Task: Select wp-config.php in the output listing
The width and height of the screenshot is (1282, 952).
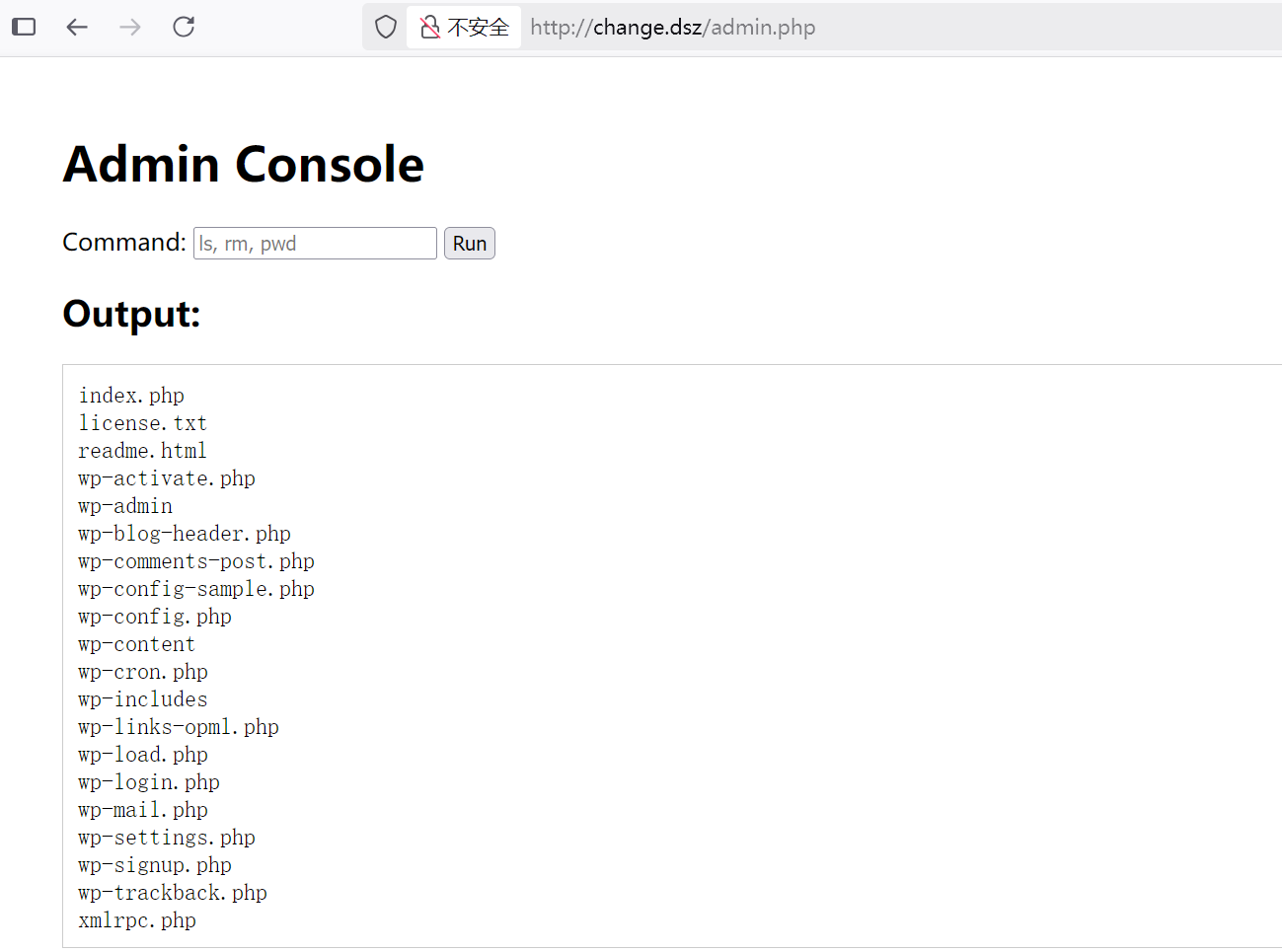Action: point(155,617)
